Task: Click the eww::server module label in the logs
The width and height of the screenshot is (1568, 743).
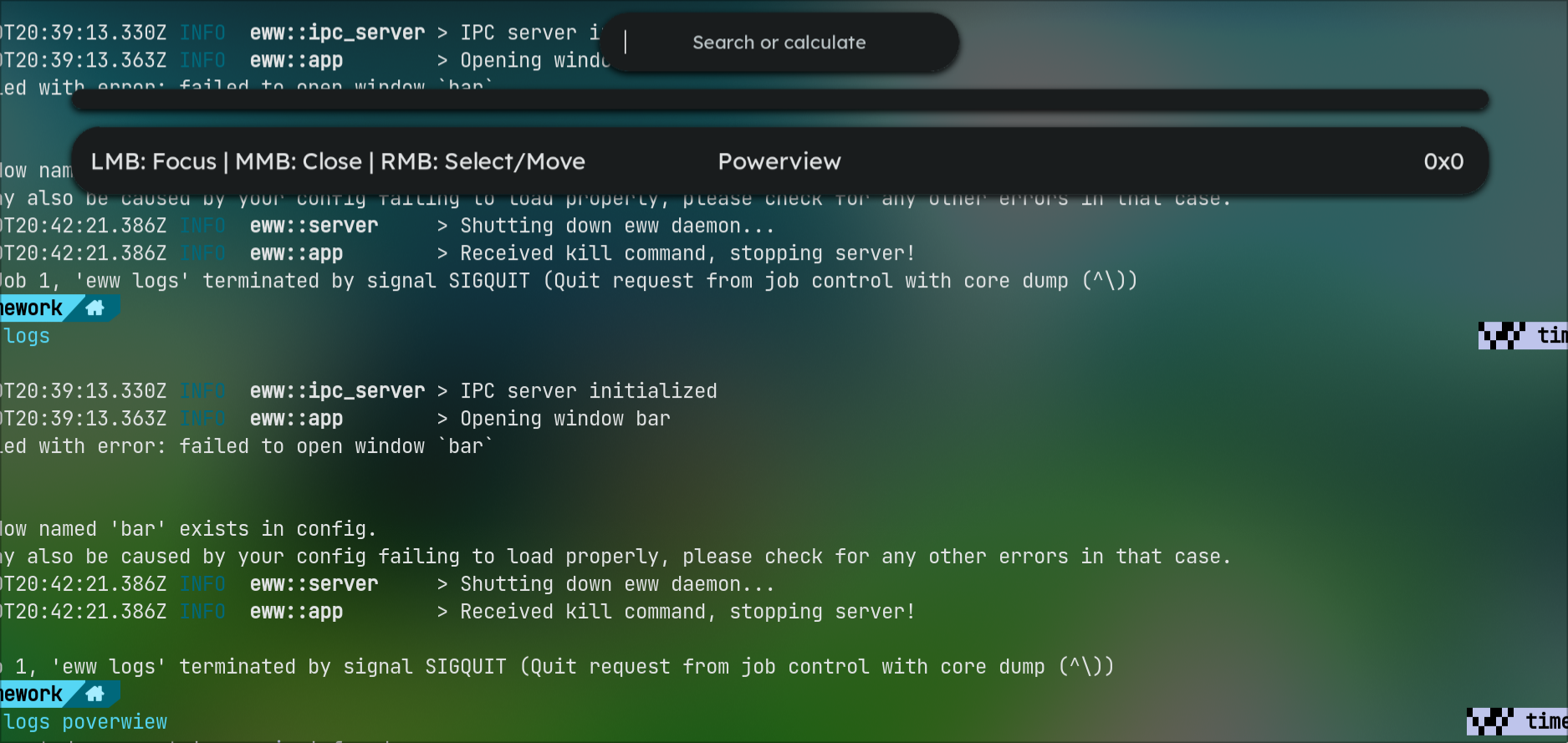Action: point(314,583)
